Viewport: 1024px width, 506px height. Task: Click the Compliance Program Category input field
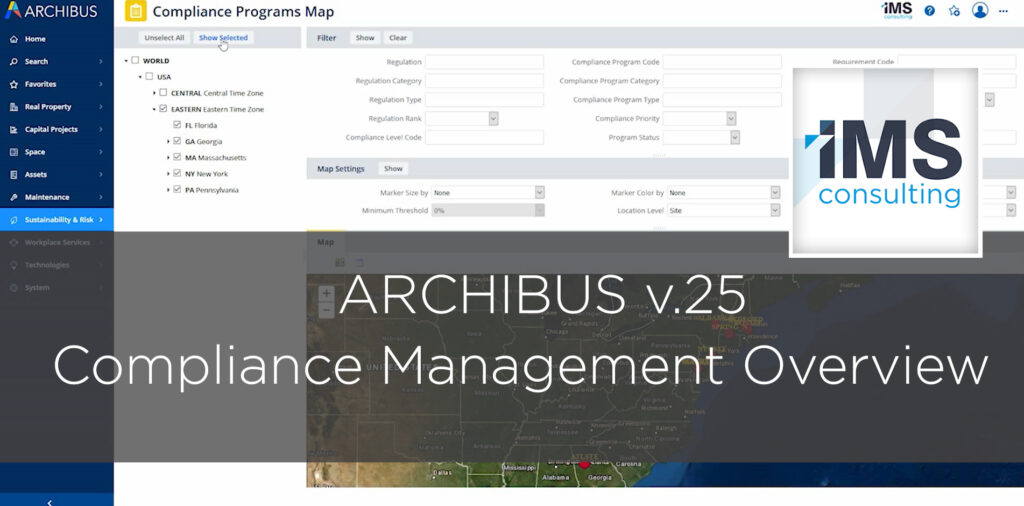(x=722, y=81)
